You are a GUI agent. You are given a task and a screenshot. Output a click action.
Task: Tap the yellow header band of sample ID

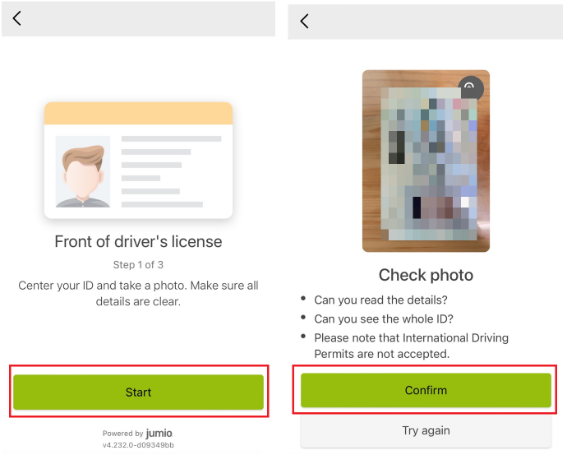point(138,114)
